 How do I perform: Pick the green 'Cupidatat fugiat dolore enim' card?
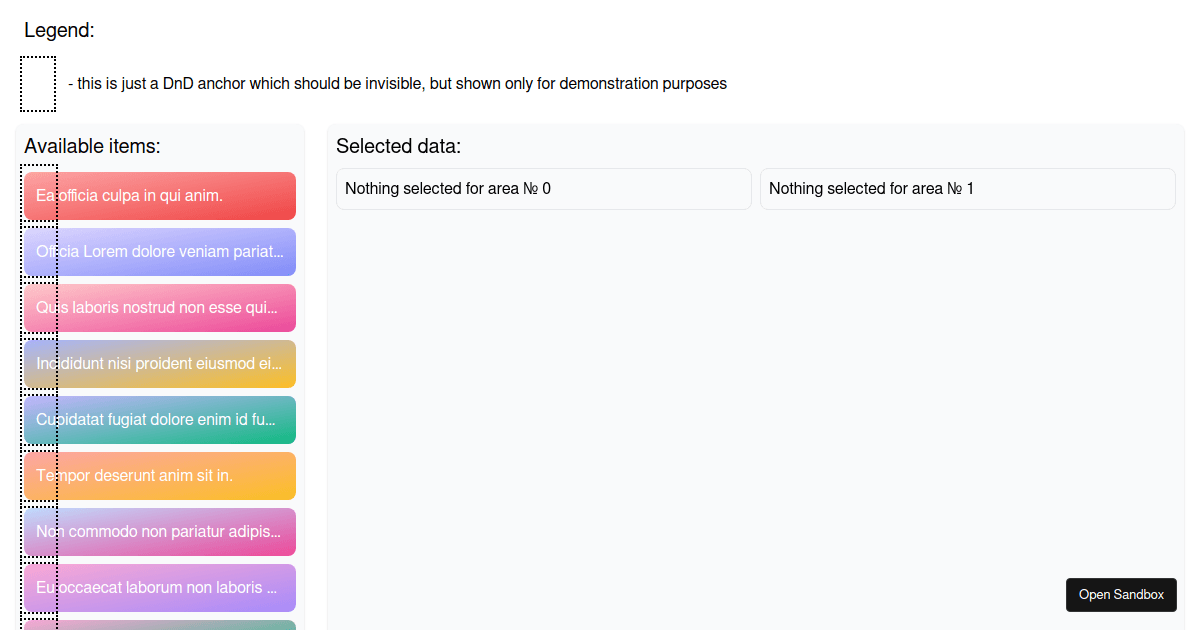pos(175,420)
